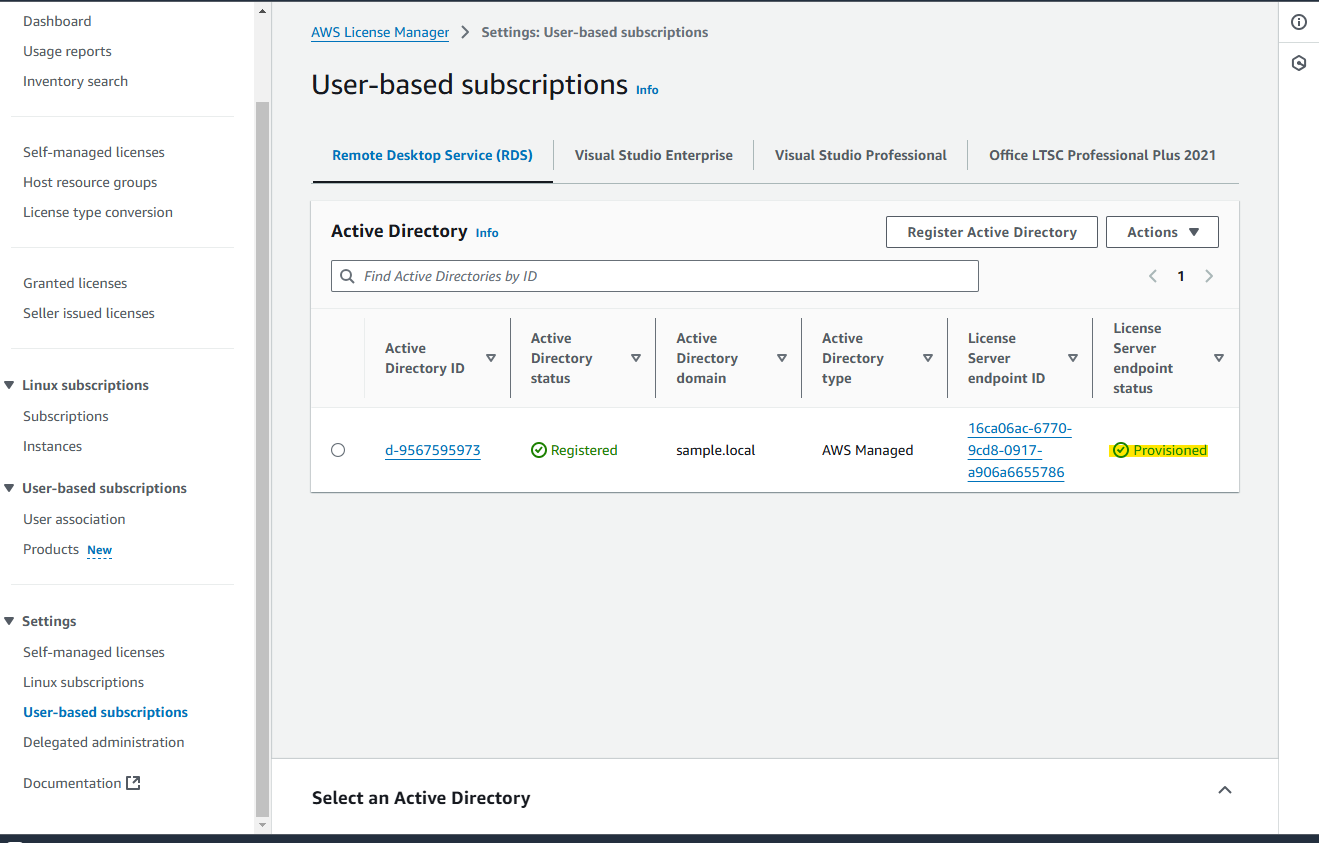Viewport: 1319px width, 843px height.
Task: Open directory link d-9567595973
Action: pyautogui.click(x=433, y=450)
